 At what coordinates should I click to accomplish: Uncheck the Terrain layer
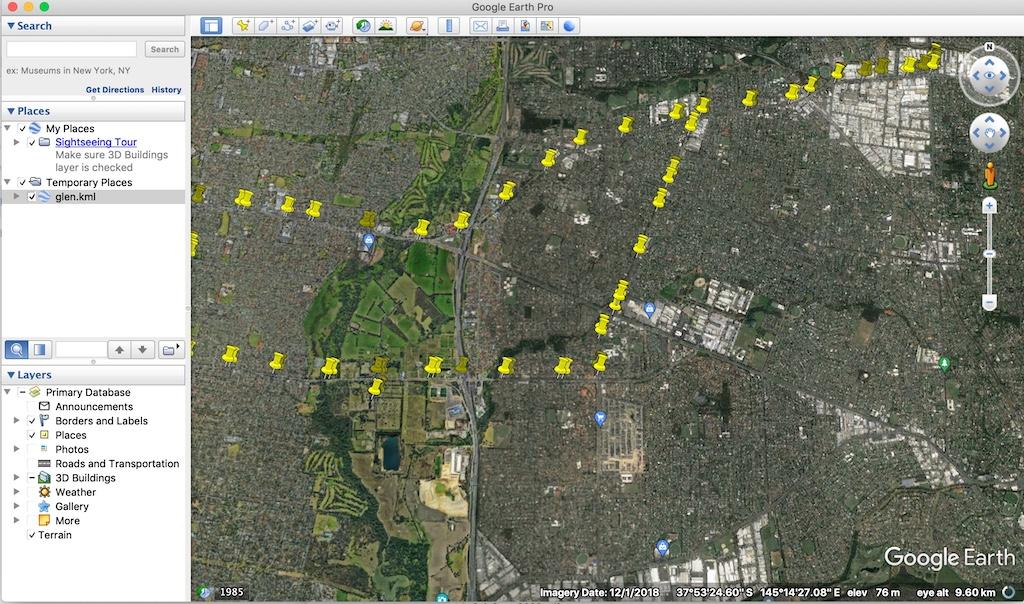pyautogui.click(x=32, y=535)
